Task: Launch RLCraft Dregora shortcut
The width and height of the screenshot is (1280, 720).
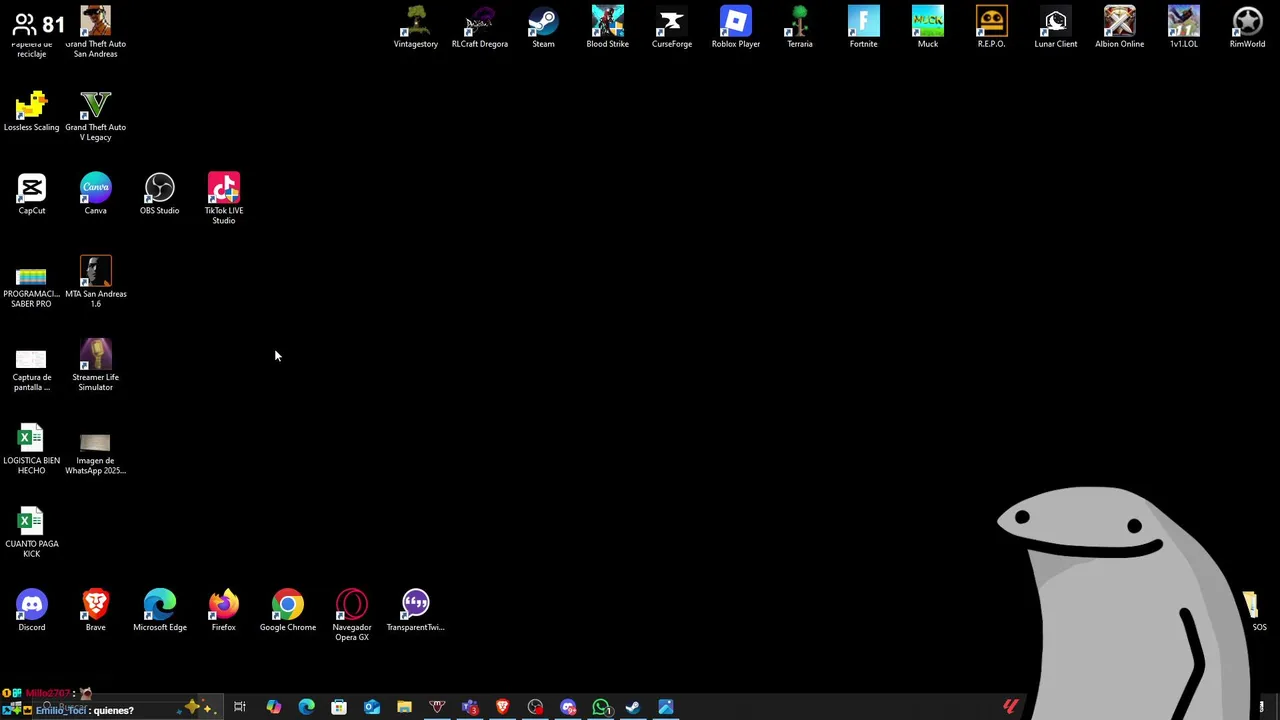Action: click(479, 27)
